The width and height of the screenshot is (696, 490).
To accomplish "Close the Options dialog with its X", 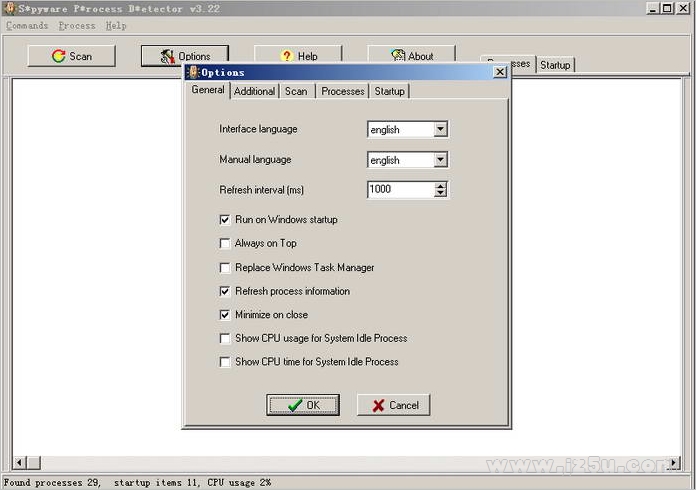I will point(500,72).
